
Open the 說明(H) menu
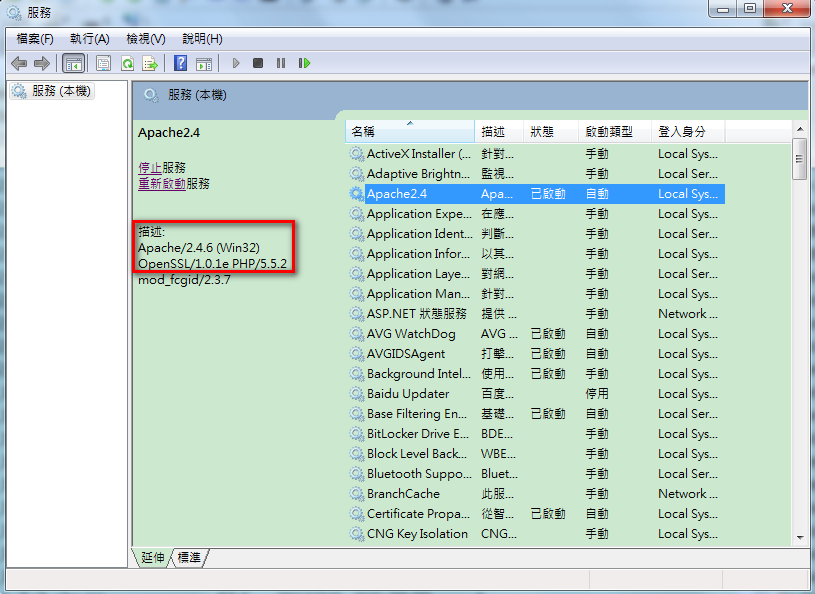[202, 38]
